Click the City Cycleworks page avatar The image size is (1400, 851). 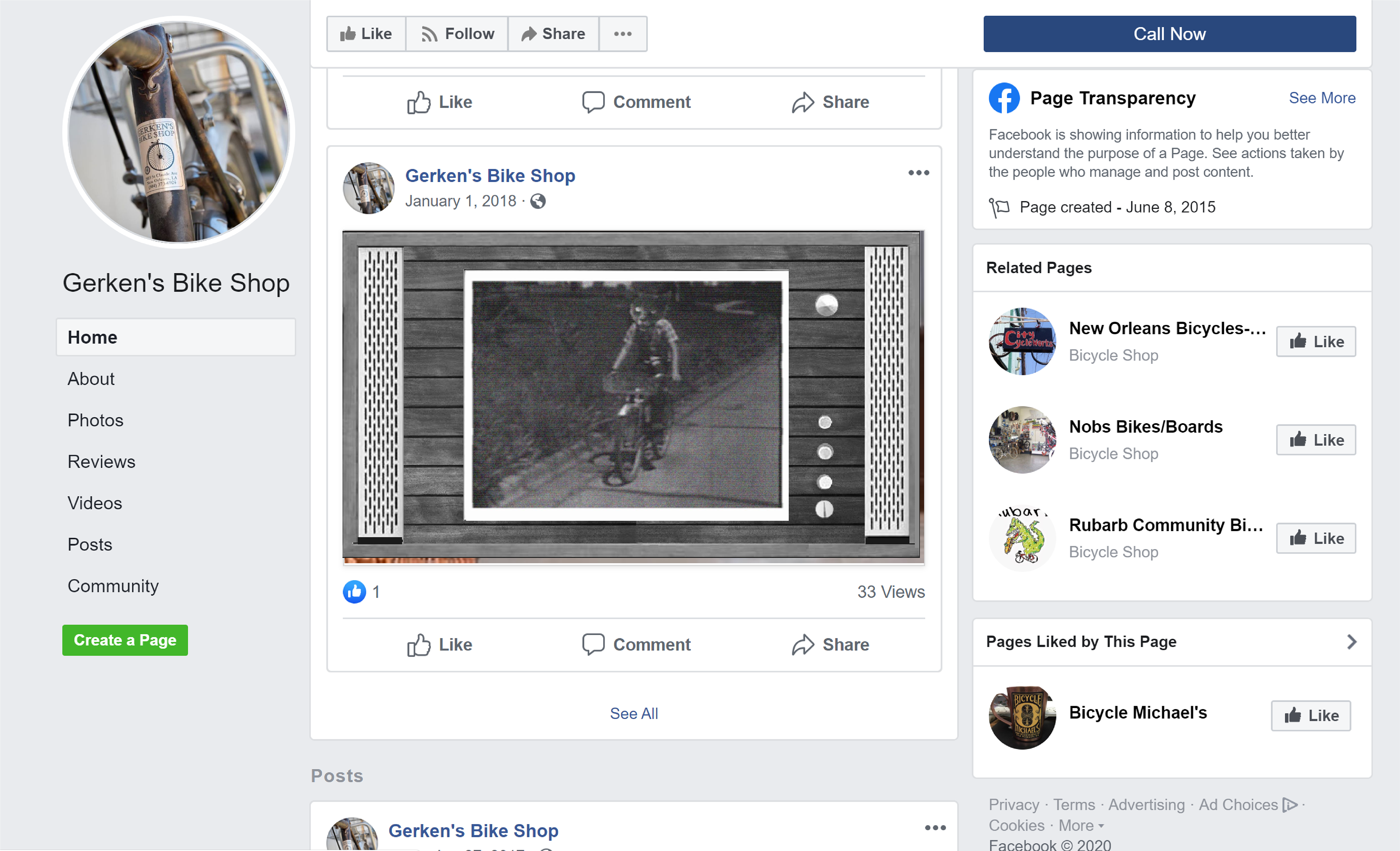pos(1022,341)
